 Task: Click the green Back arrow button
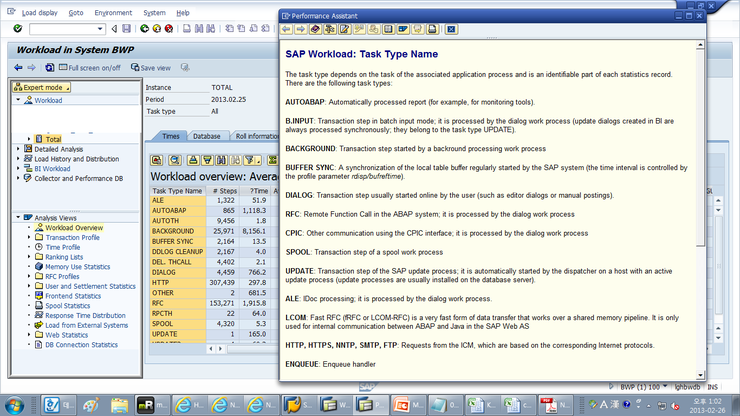point(144,29)
